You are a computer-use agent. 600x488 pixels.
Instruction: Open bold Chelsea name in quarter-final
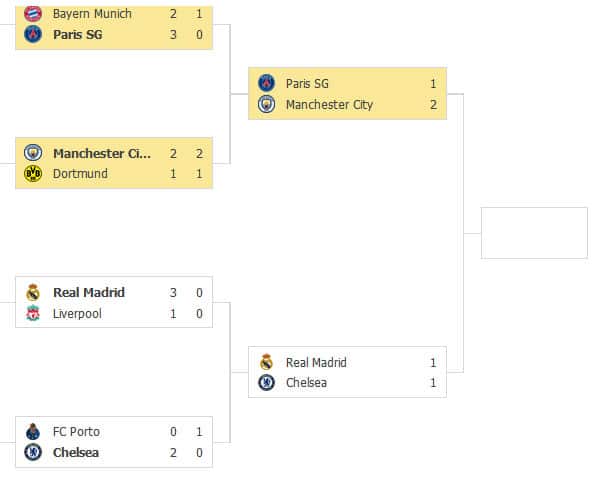(x=76, y=452)
